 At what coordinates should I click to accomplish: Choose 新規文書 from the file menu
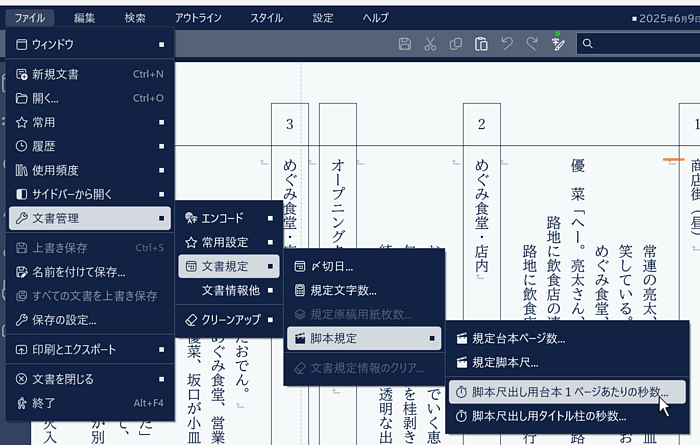90,74
